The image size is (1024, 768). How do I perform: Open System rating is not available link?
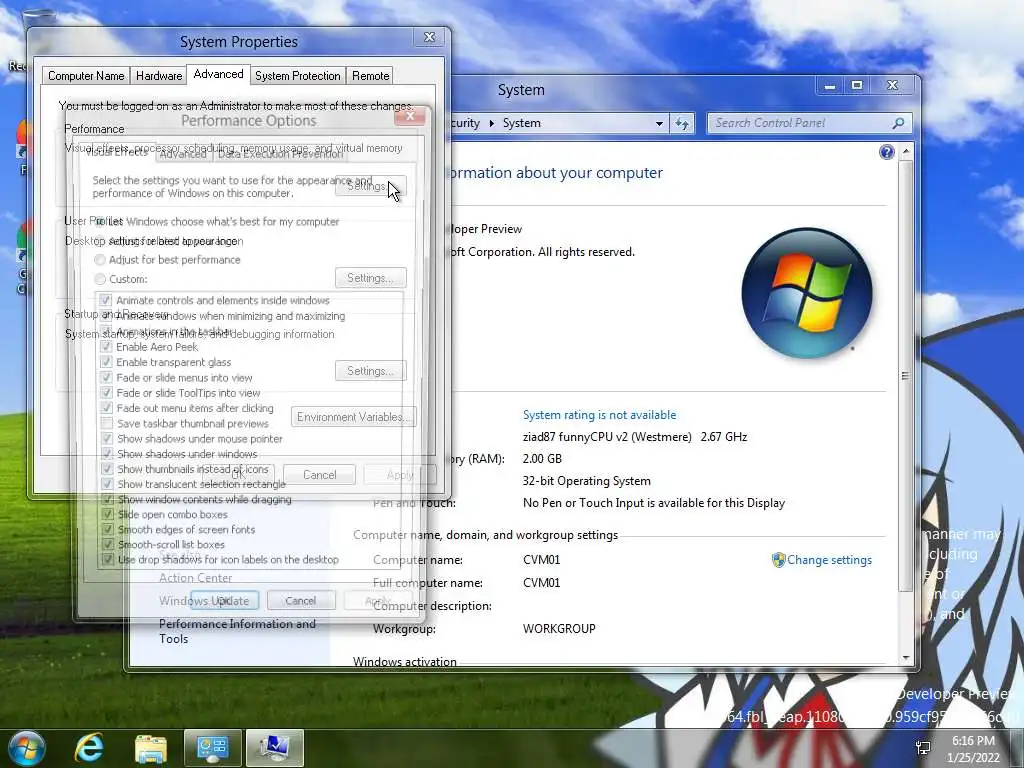pyautogui.click(x=600, y=415)
